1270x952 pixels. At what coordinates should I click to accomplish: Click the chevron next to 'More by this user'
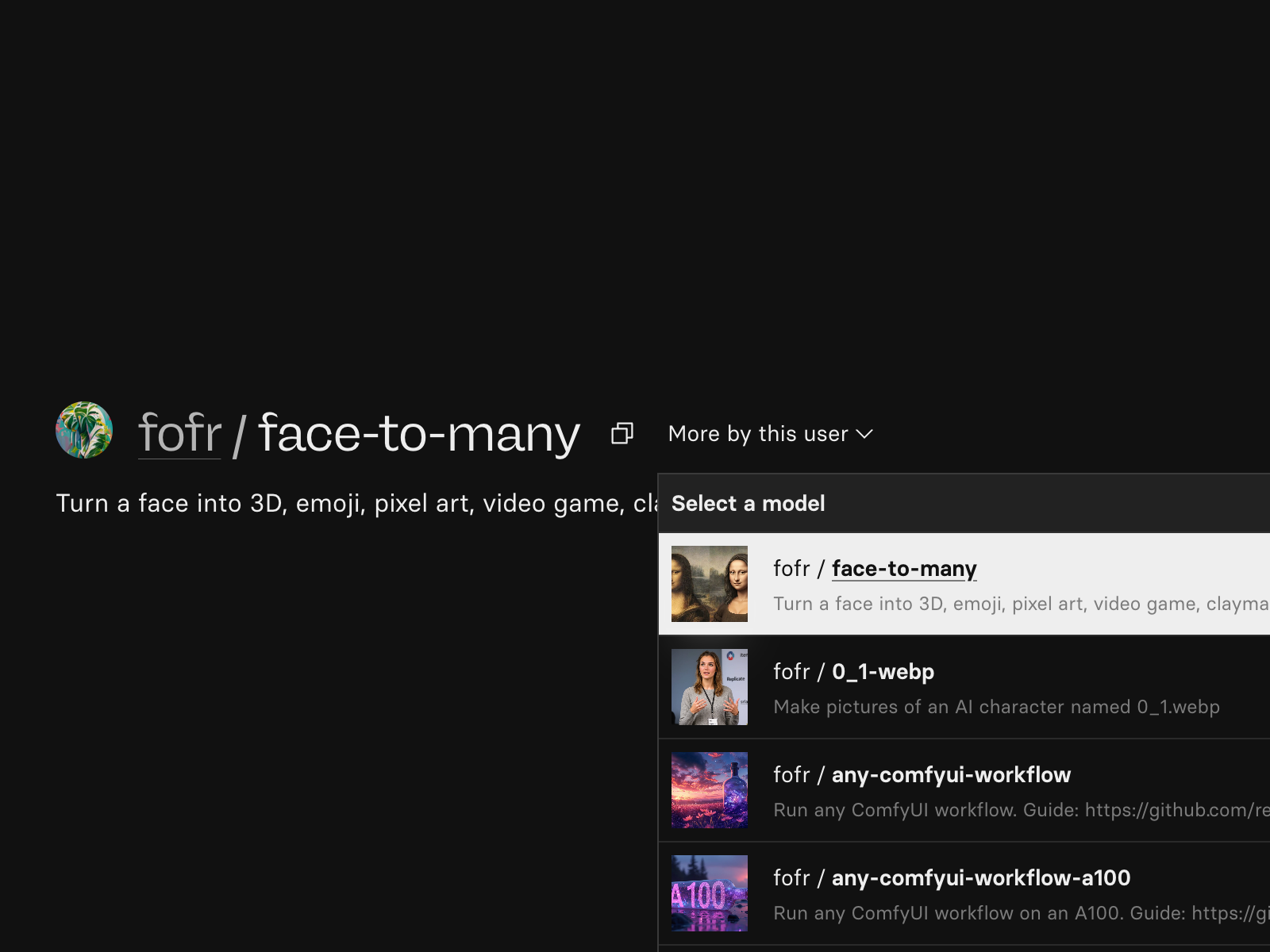pos(864,434)
